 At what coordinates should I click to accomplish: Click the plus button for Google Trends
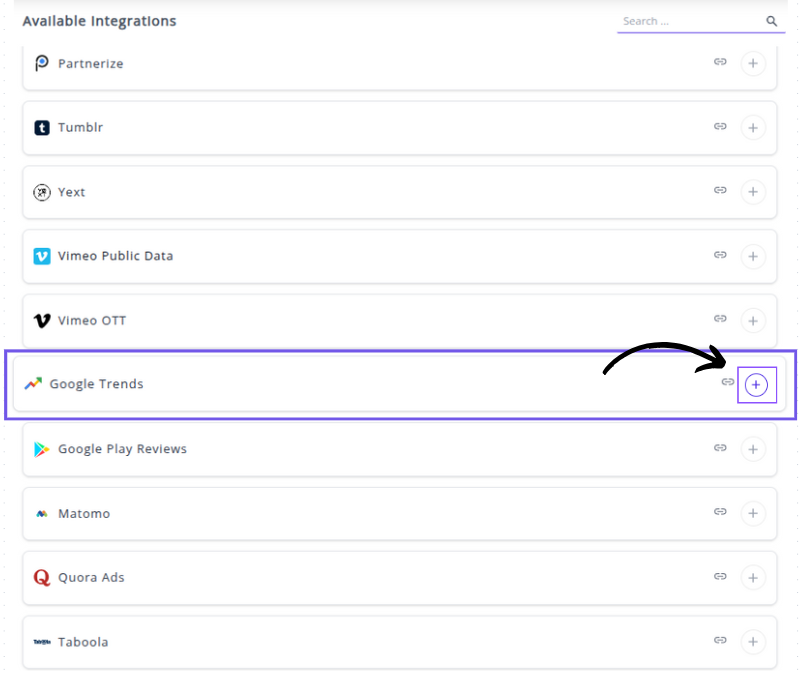(x=756, y=385)
